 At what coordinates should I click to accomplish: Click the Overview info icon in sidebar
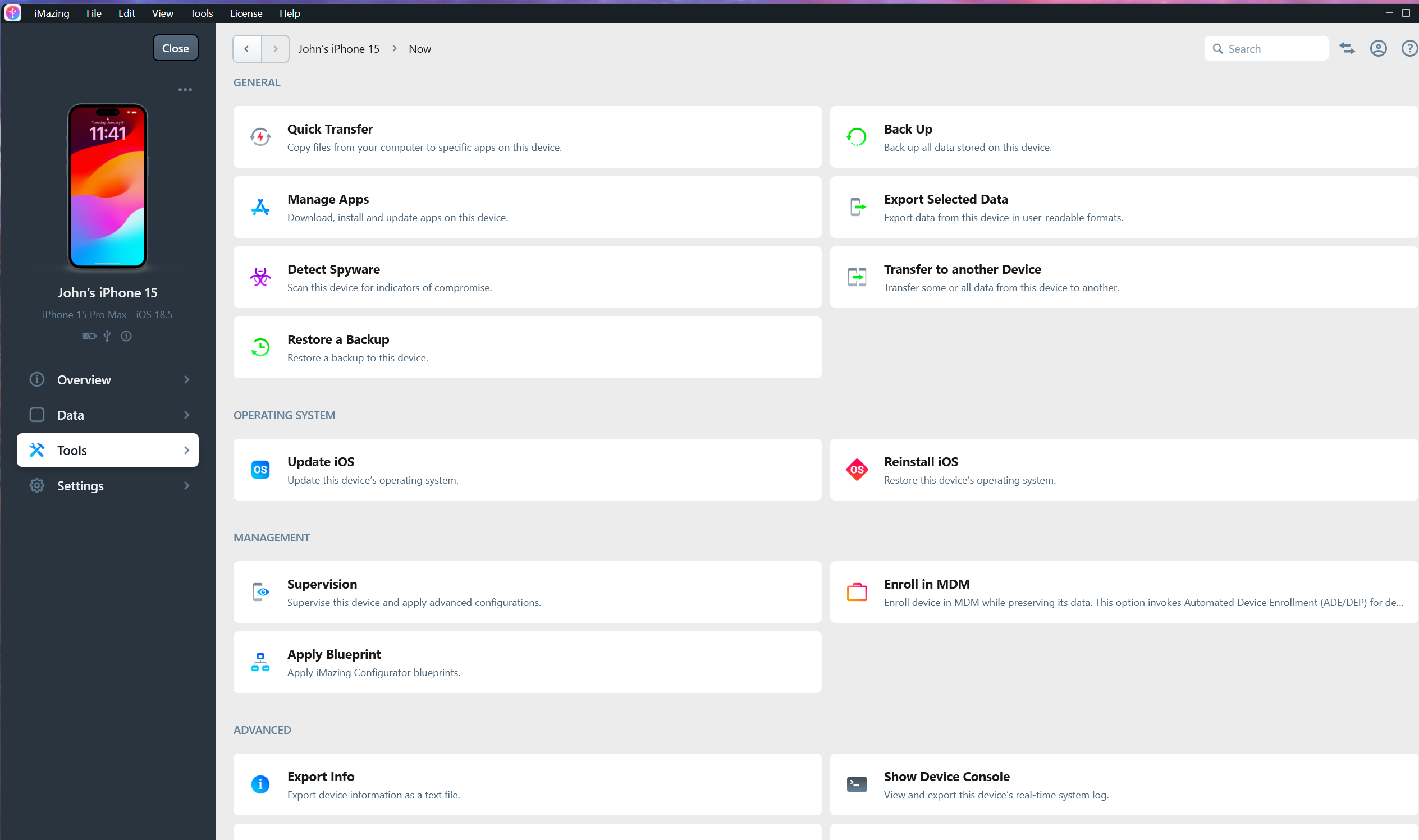coord(37,380)
